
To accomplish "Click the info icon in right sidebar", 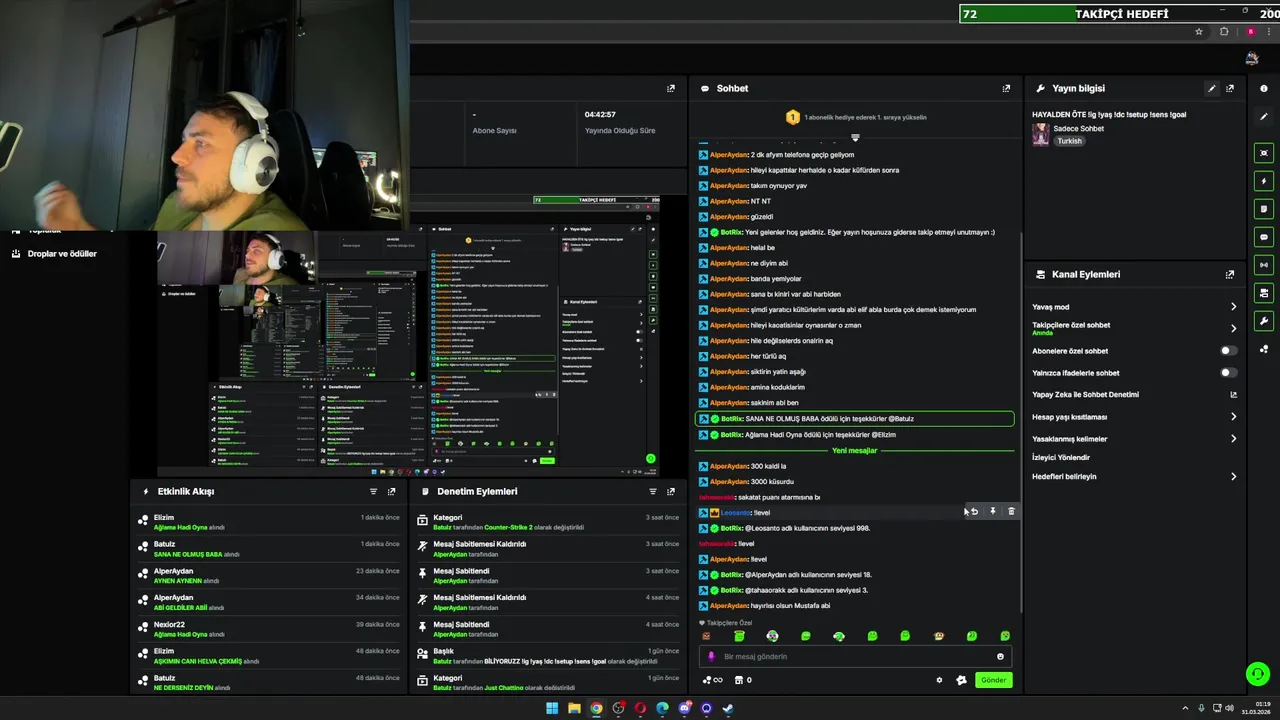I will (1264, 89).
